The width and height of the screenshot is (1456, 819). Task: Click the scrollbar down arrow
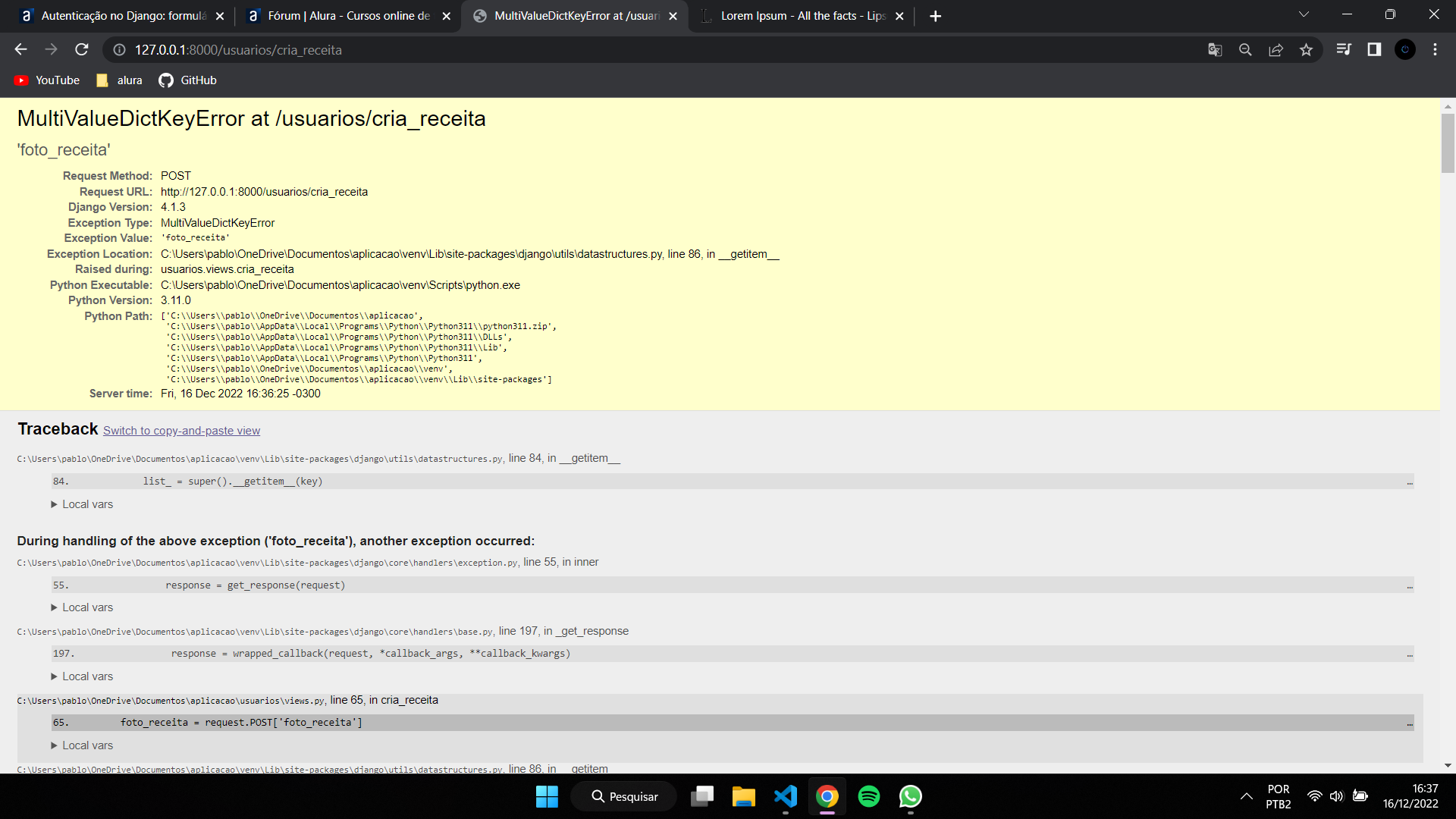click(1448, 766)
